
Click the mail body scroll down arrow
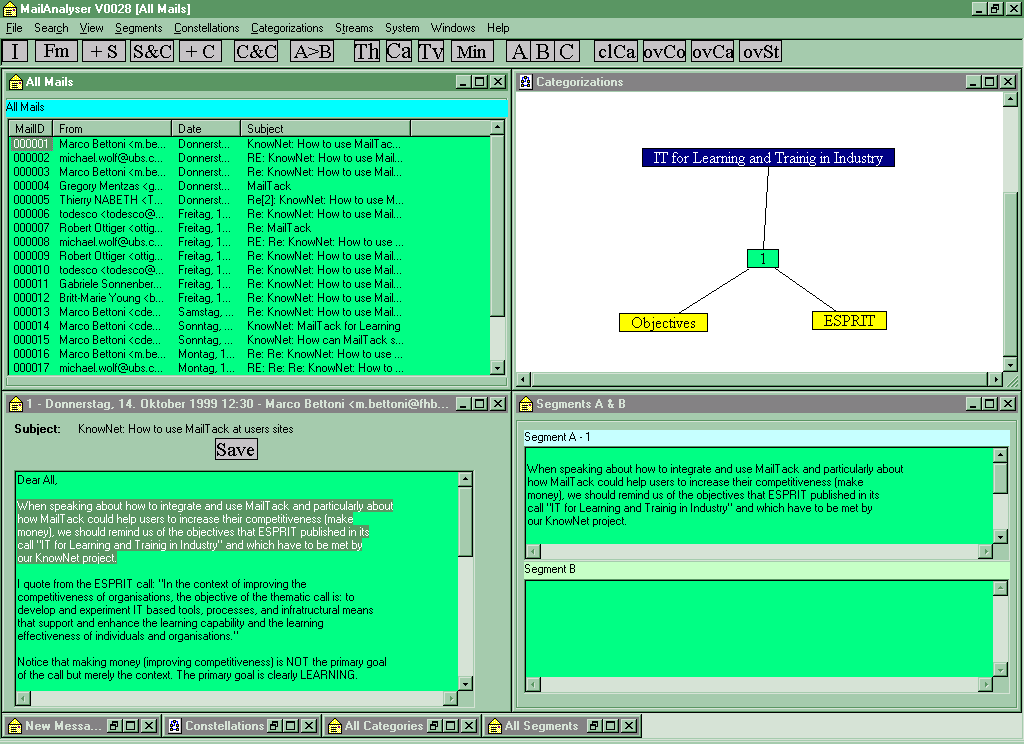point(466,684)
